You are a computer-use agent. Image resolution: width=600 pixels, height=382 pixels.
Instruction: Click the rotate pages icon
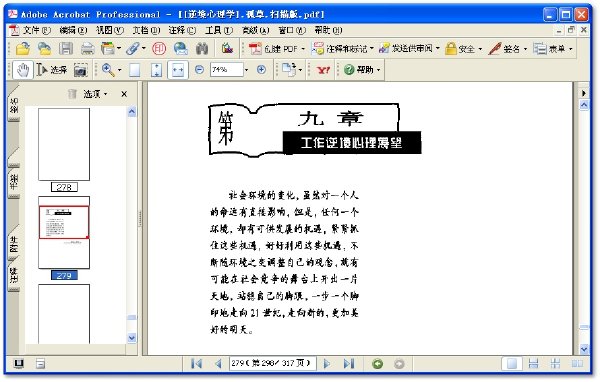pyautogui.click(x=289, y=70)
